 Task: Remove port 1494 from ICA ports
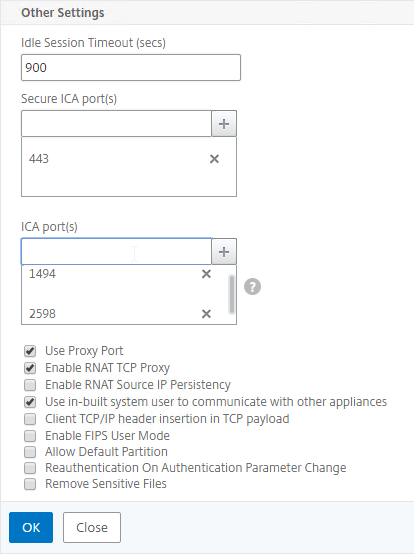(206, 274)
